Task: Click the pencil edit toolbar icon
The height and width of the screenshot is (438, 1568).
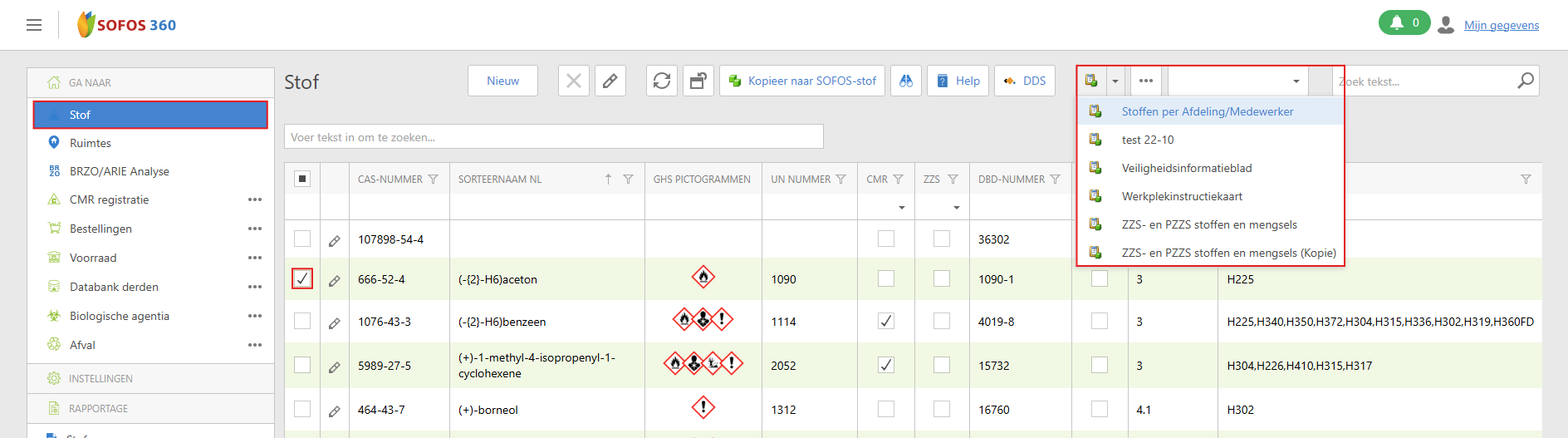Action: [610, 81]
